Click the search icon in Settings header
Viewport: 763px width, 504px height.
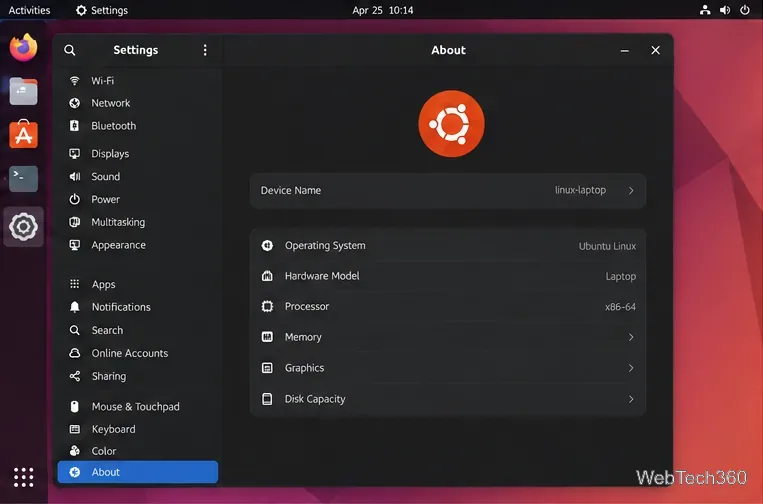tap(70, 50)
